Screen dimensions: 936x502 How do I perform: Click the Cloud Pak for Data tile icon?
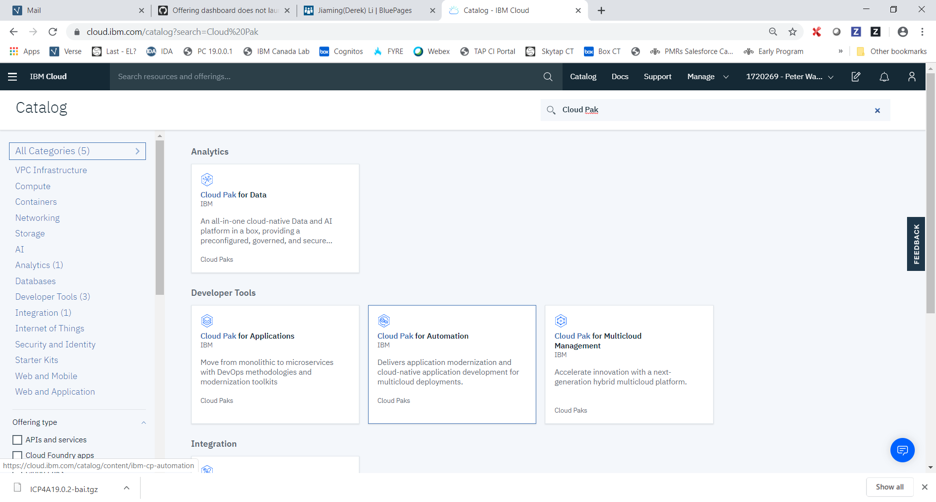(207, 179)
